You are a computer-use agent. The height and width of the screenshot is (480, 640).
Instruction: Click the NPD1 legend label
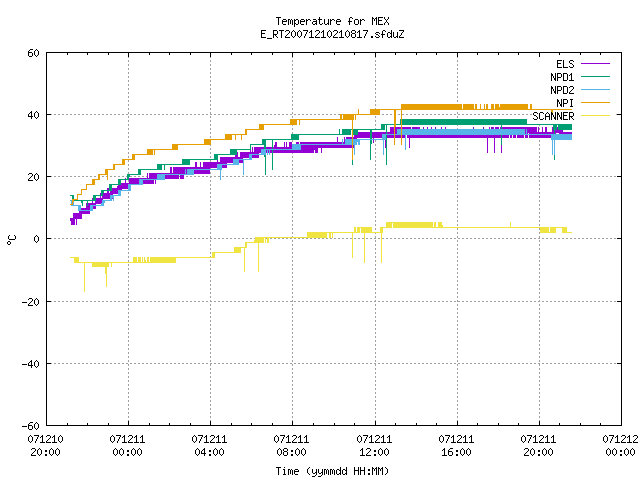tap(562, 77)
